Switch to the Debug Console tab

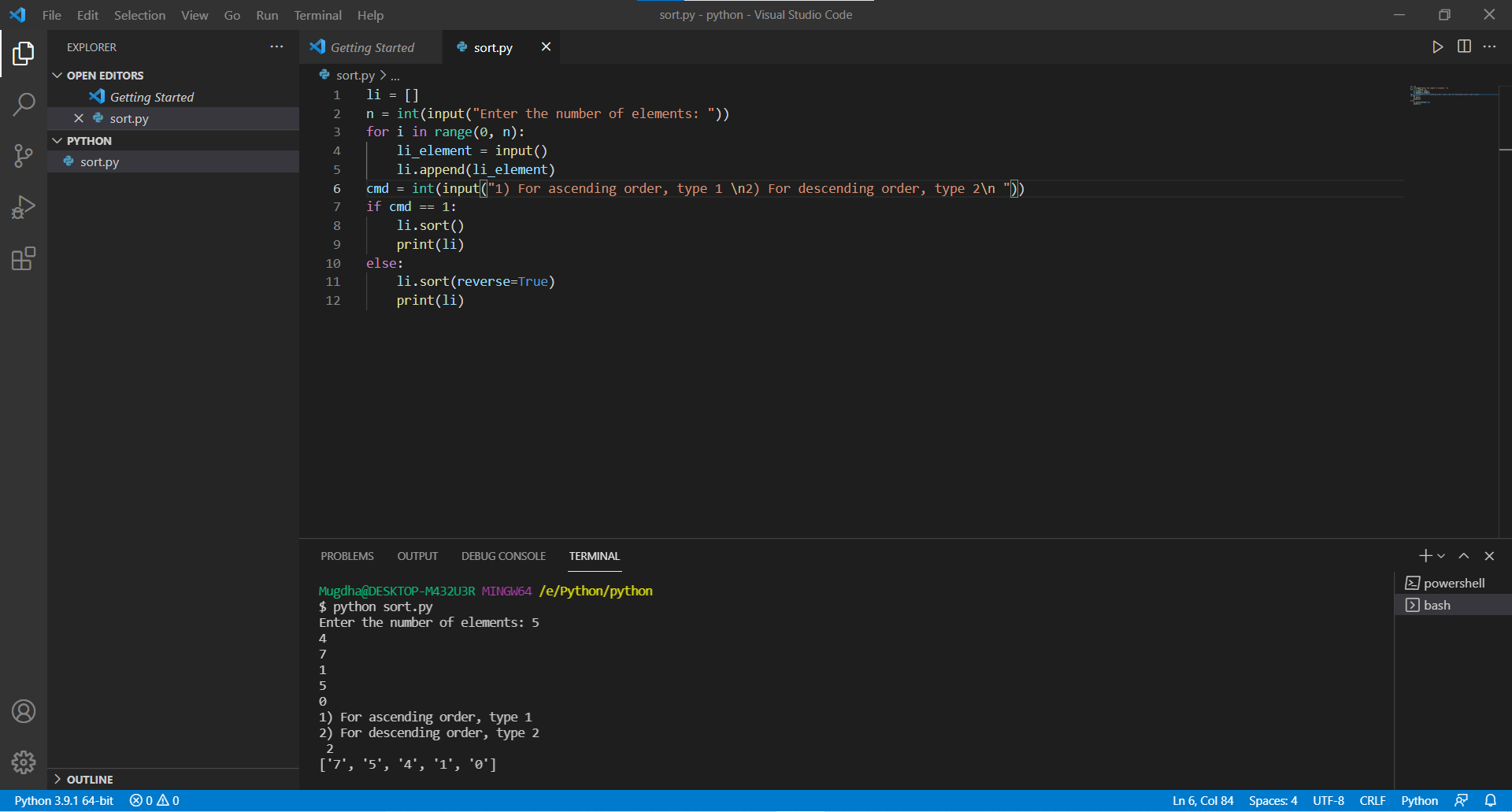pyautogui.click(x=503, y=556)
